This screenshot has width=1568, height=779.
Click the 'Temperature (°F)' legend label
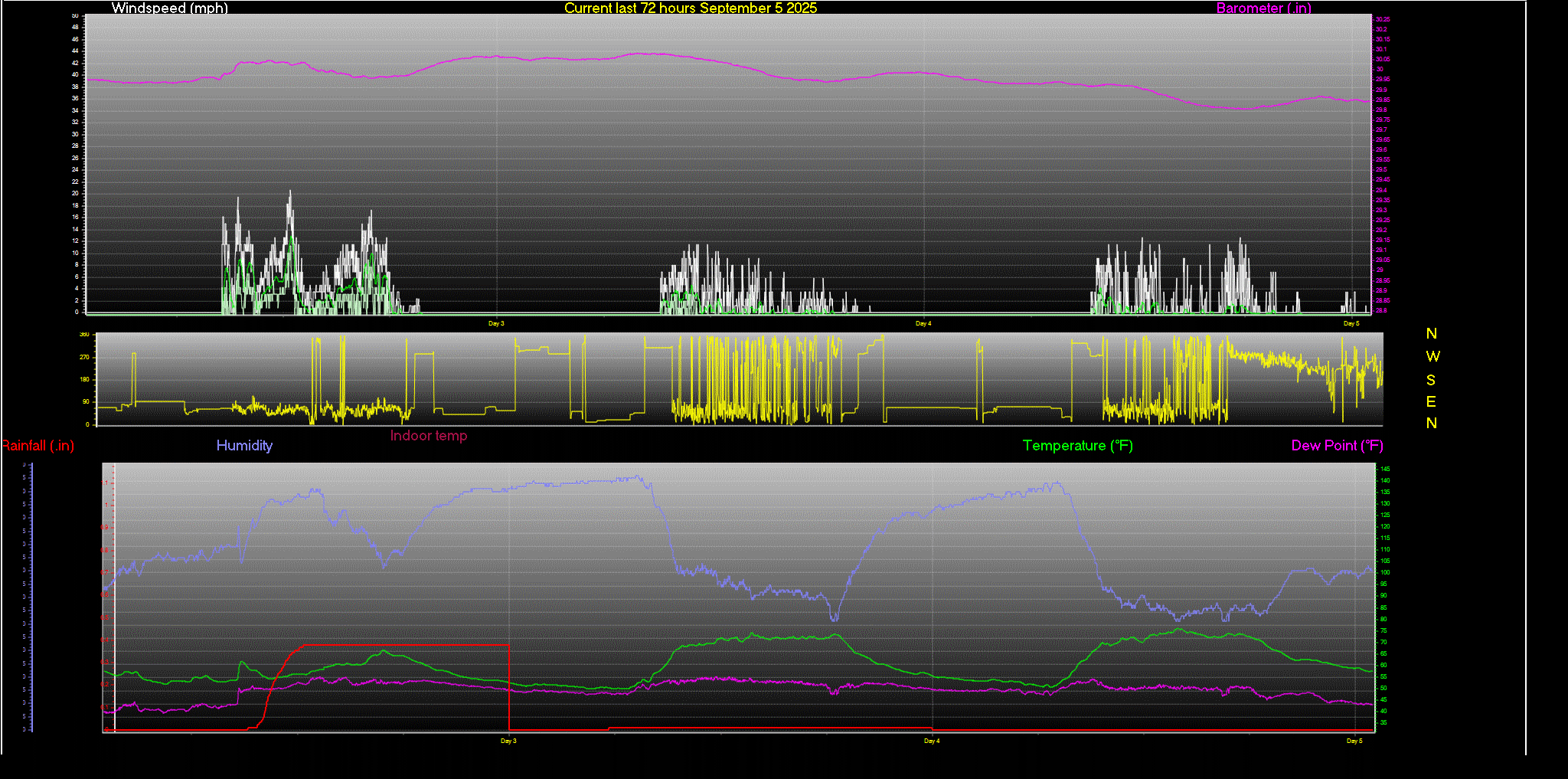pos(1078,445)
